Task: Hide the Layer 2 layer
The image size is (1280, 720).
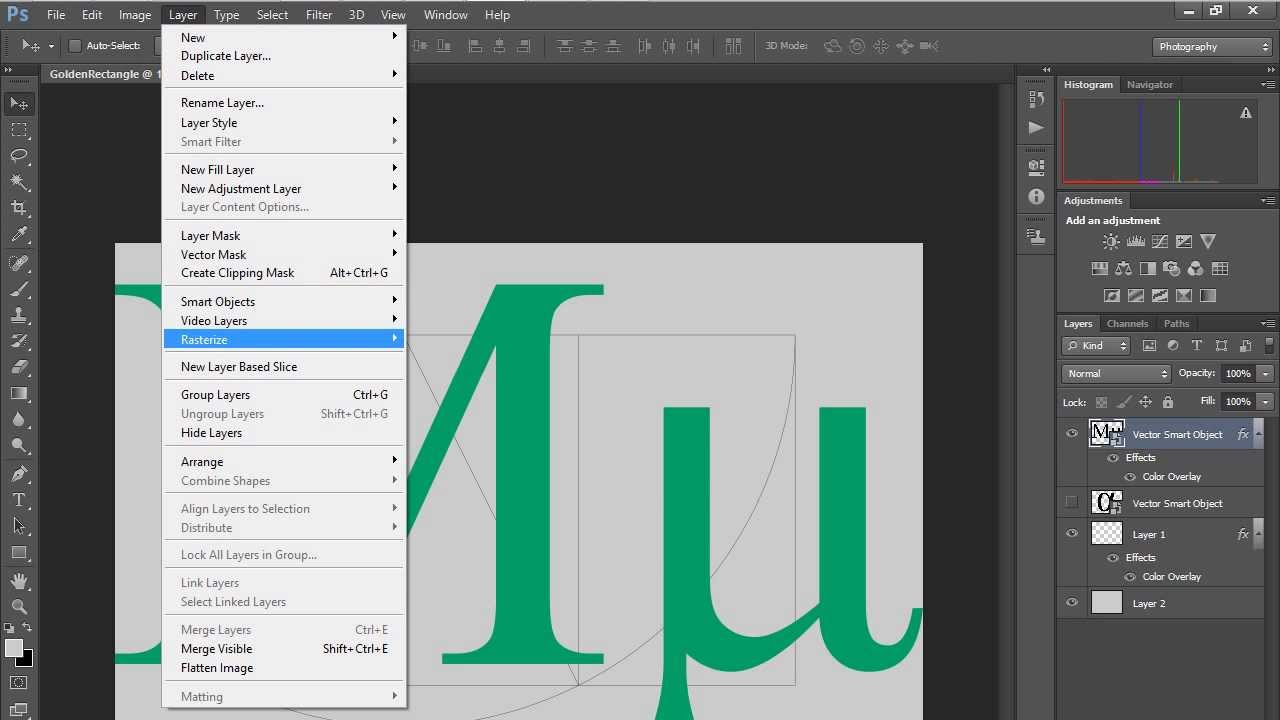Action: click(x=1072, y=603)
